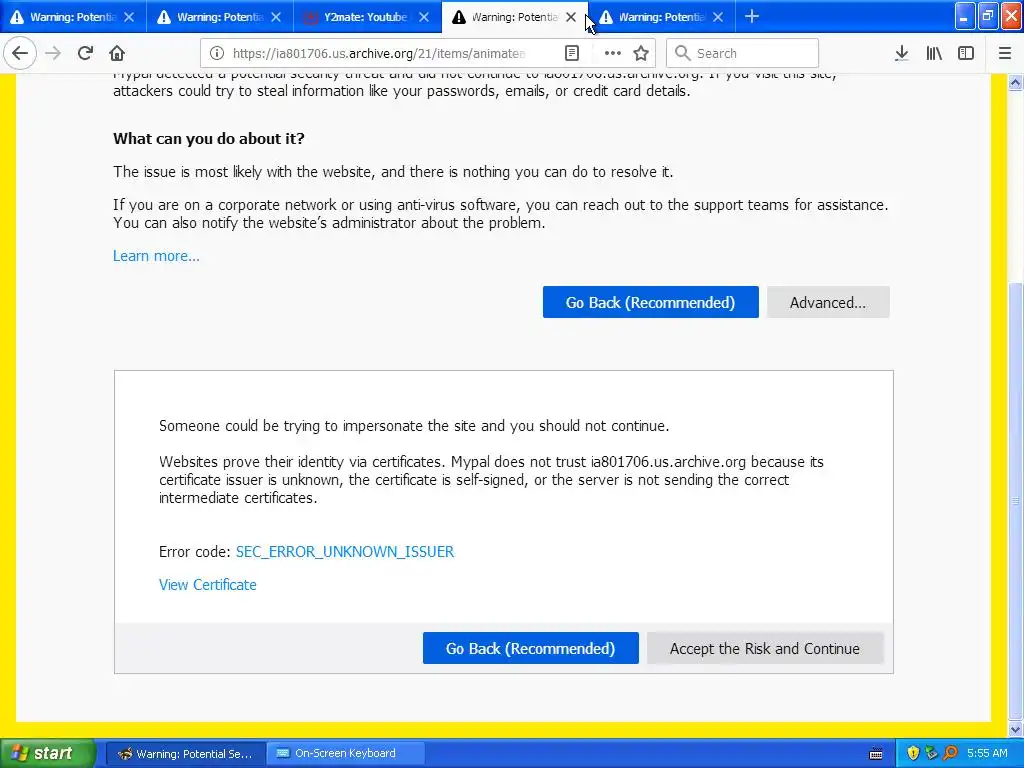The height and width of the screenshot is (768, 1024).
Task: Open the View Certificate link
Action: (x=208, y=585)
